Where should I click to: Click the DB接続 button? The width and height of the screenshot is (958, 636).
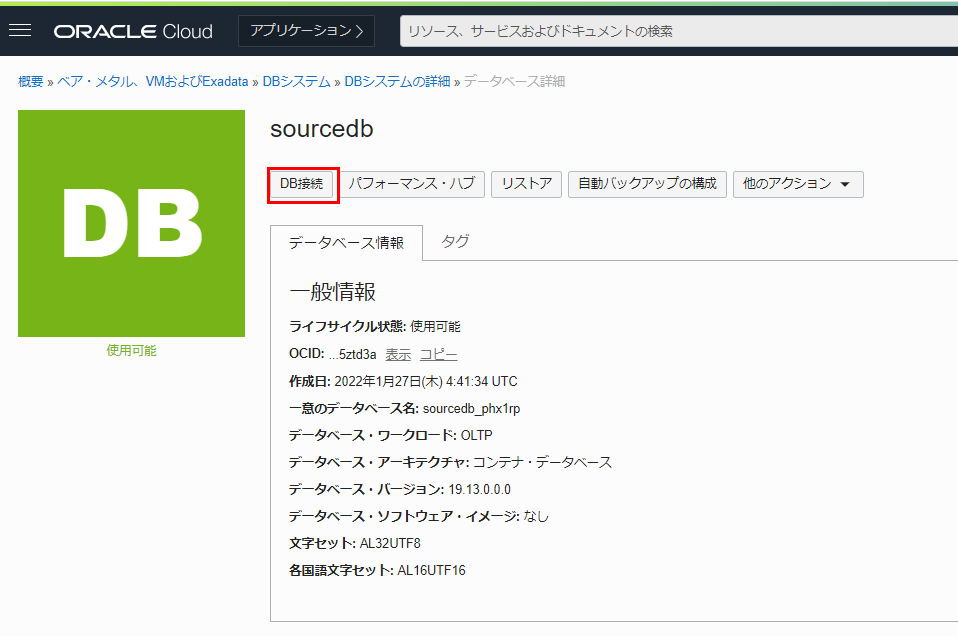(301, 184)
